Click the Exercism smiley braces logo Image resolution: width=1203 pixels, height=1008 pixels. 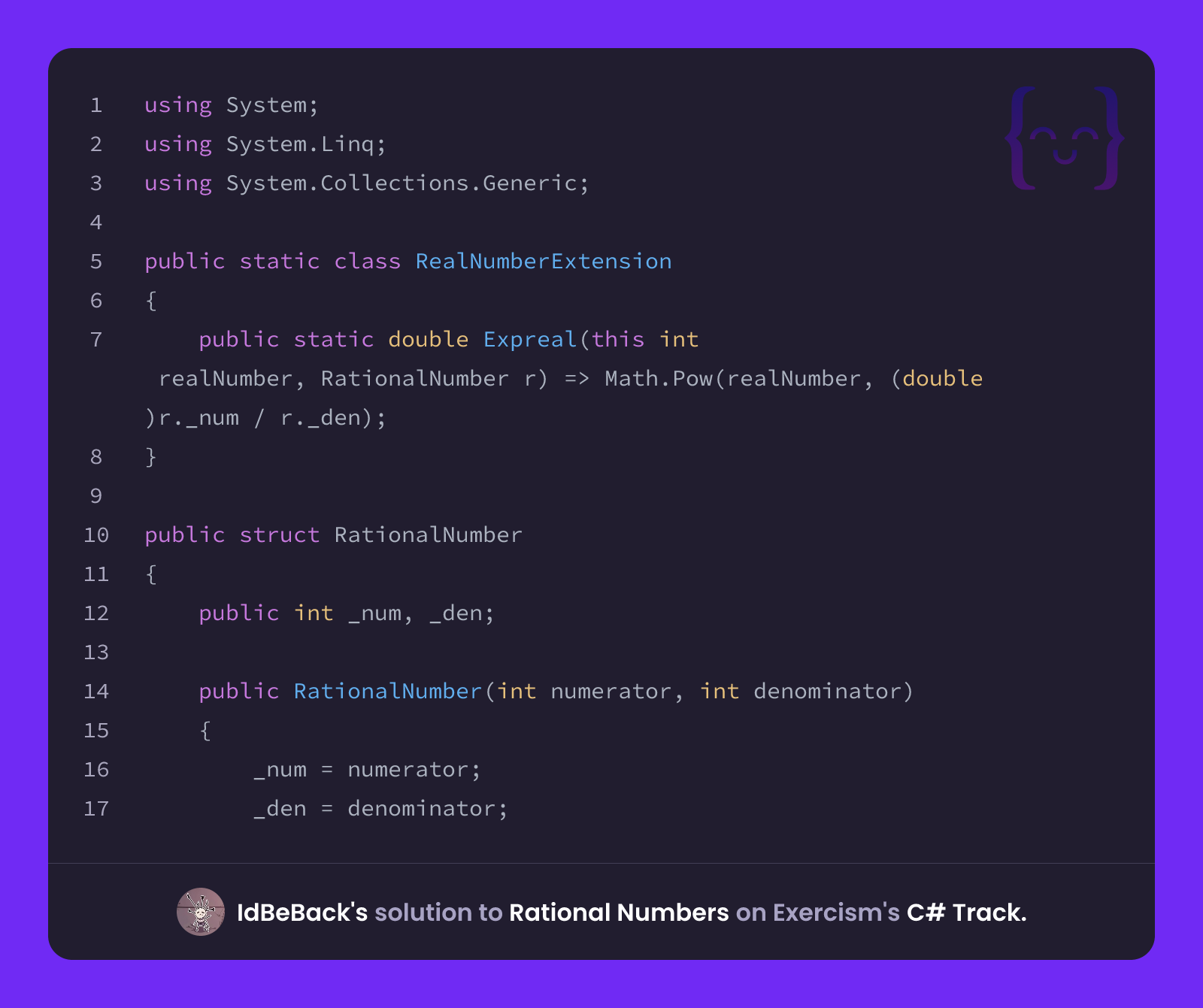point(1065,138)
